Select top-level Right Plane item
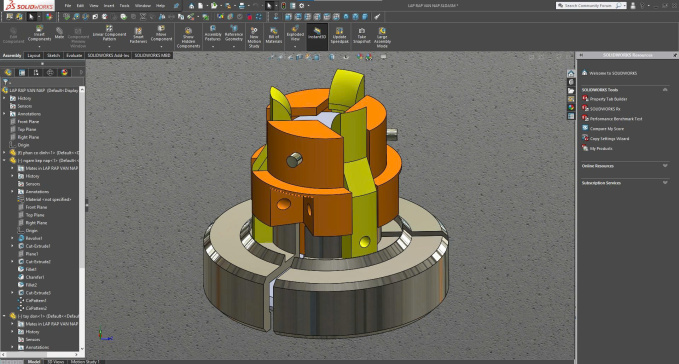 point(25,137)
